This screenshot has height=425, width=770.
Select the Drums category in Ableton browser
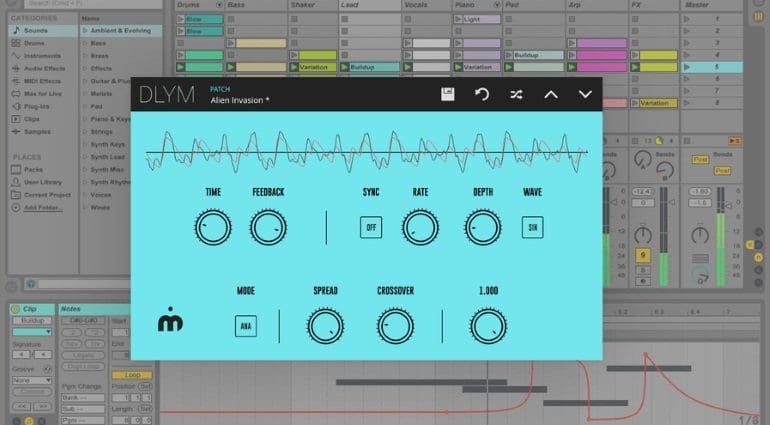tap(42, 43)
